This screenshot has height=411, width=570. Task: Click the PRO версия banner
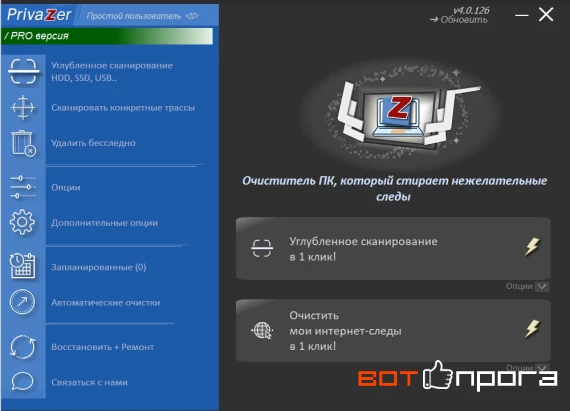[107, 36]
